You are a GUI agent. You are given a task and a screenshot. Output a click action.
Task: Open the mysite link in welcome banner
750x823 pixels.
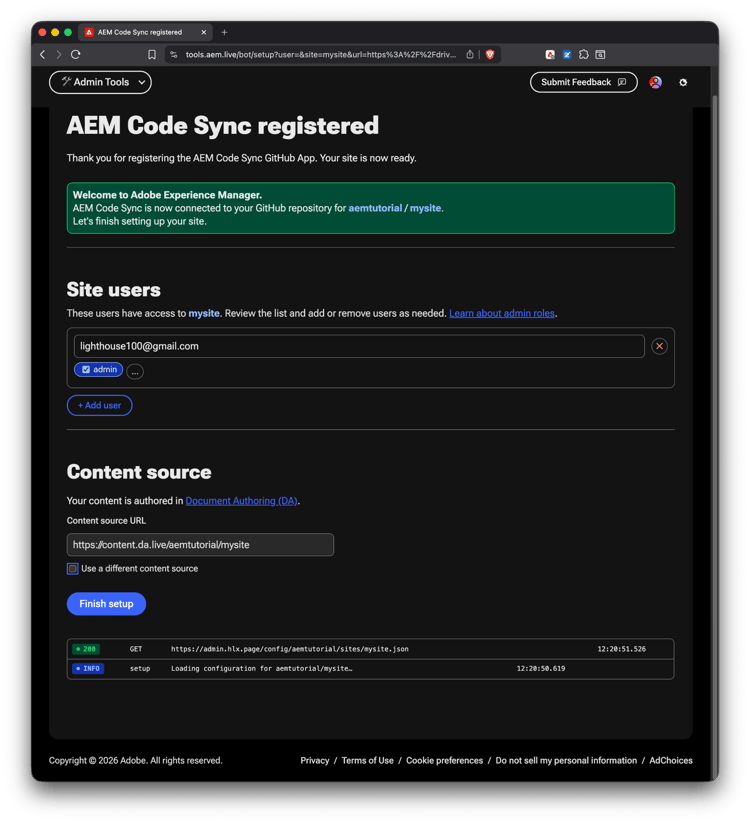coord(425,208)
